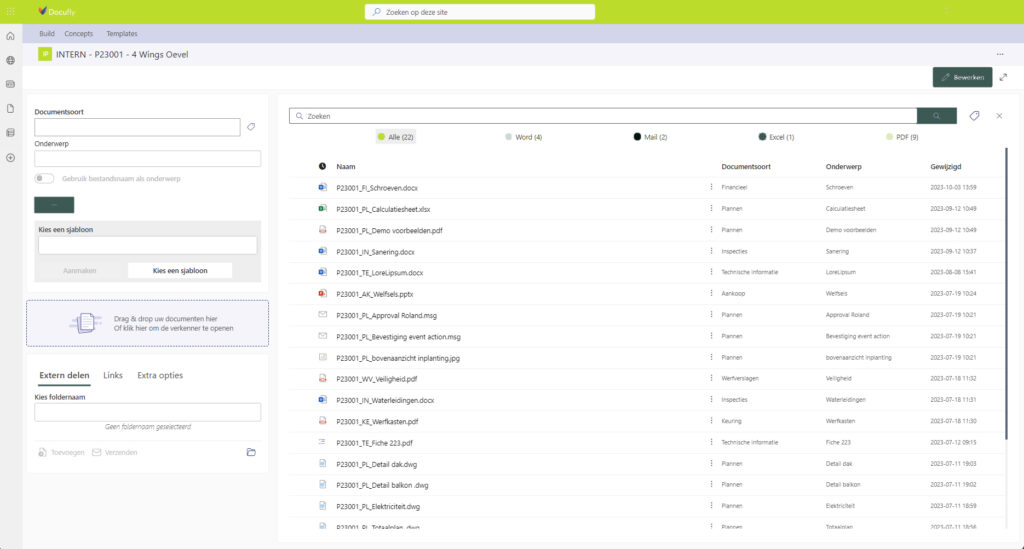Image resolution: width=1024 pixels, height=549 pixels.
Task: Toggle 'Gebruik bestandsnaam als onderwerp' switch
Action: pyautogui.click(x=44, y=178)
